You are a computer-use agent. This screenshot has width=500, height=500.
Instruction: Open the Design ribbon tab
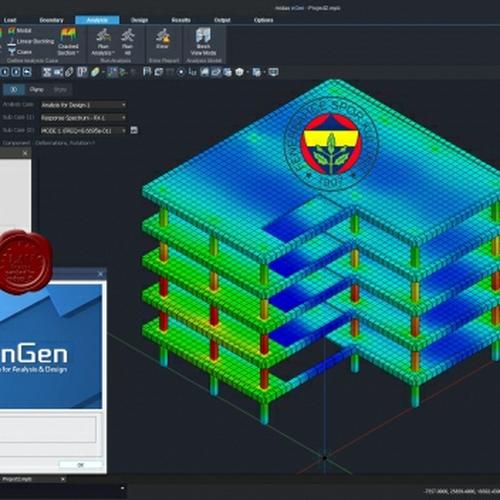point(139,20)
